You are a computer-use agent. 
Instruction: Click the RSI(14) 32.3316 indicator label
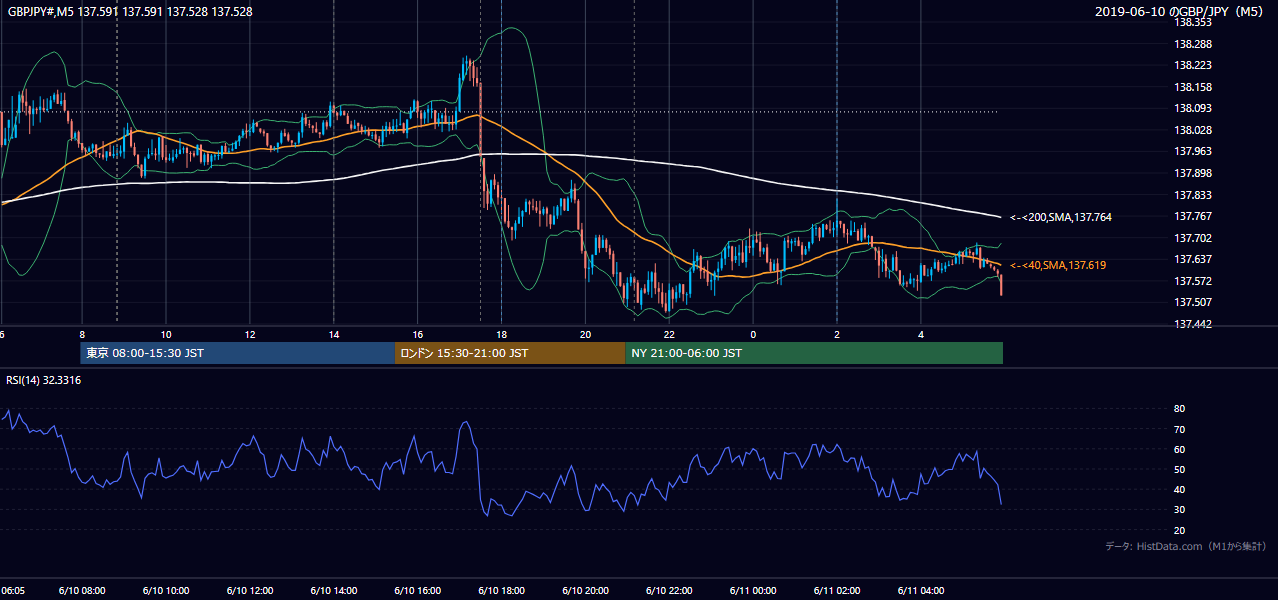point(44,380)
